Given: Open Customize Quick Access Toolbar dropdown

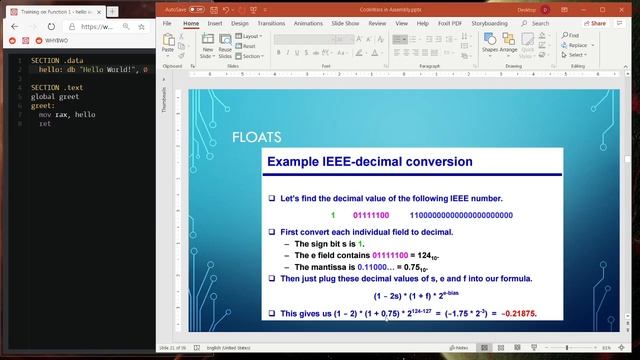Looking at the screenshot, I should click(x=265, y=10).
